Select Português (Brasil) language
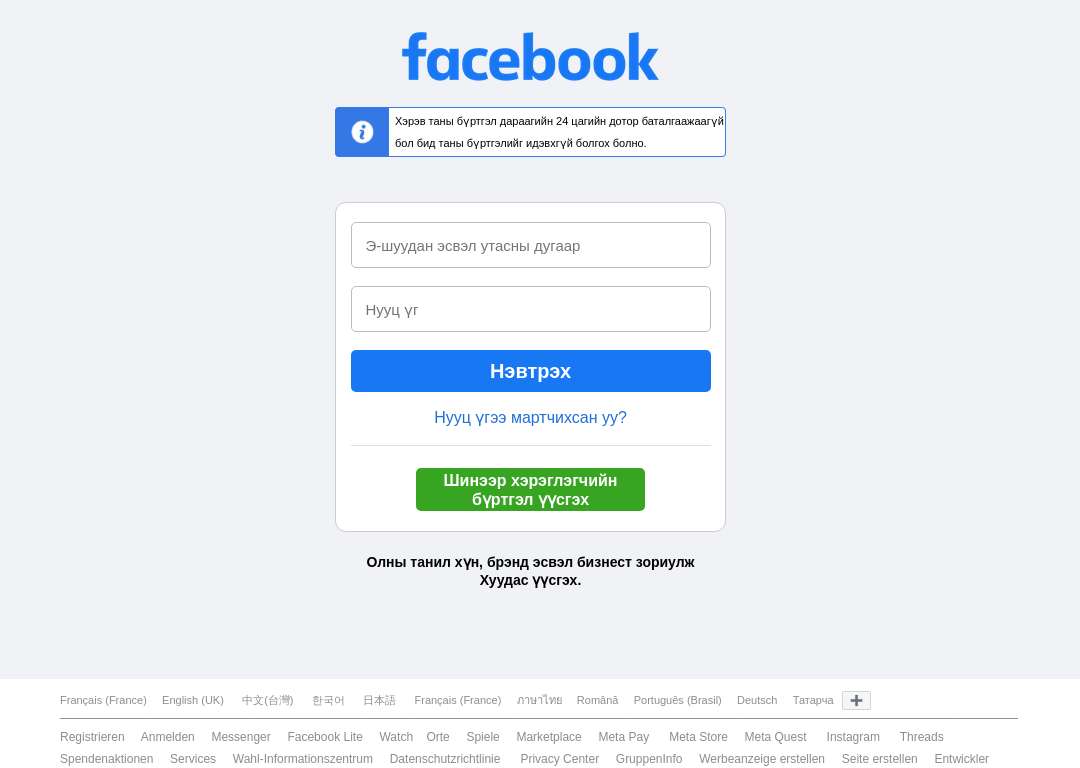 678,700
